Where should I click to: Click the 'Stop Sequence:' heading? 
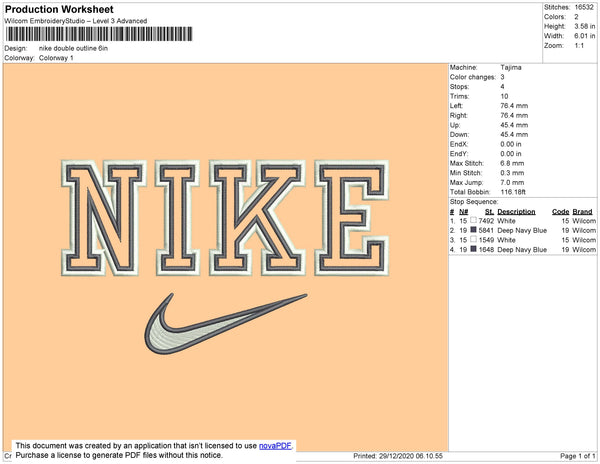474,202
